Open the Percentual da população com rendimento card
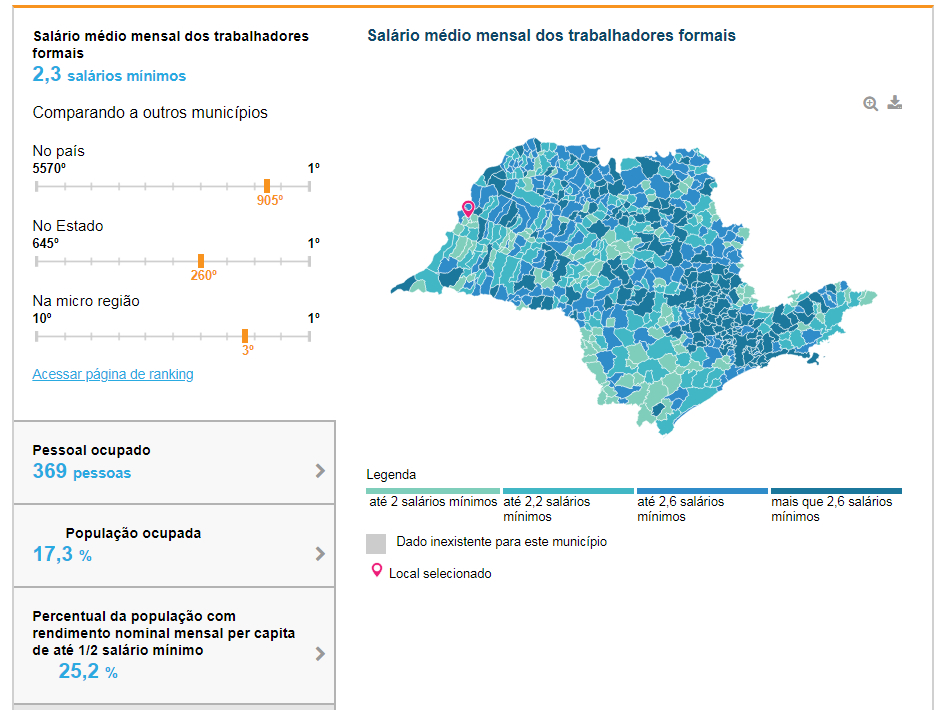 174,646
